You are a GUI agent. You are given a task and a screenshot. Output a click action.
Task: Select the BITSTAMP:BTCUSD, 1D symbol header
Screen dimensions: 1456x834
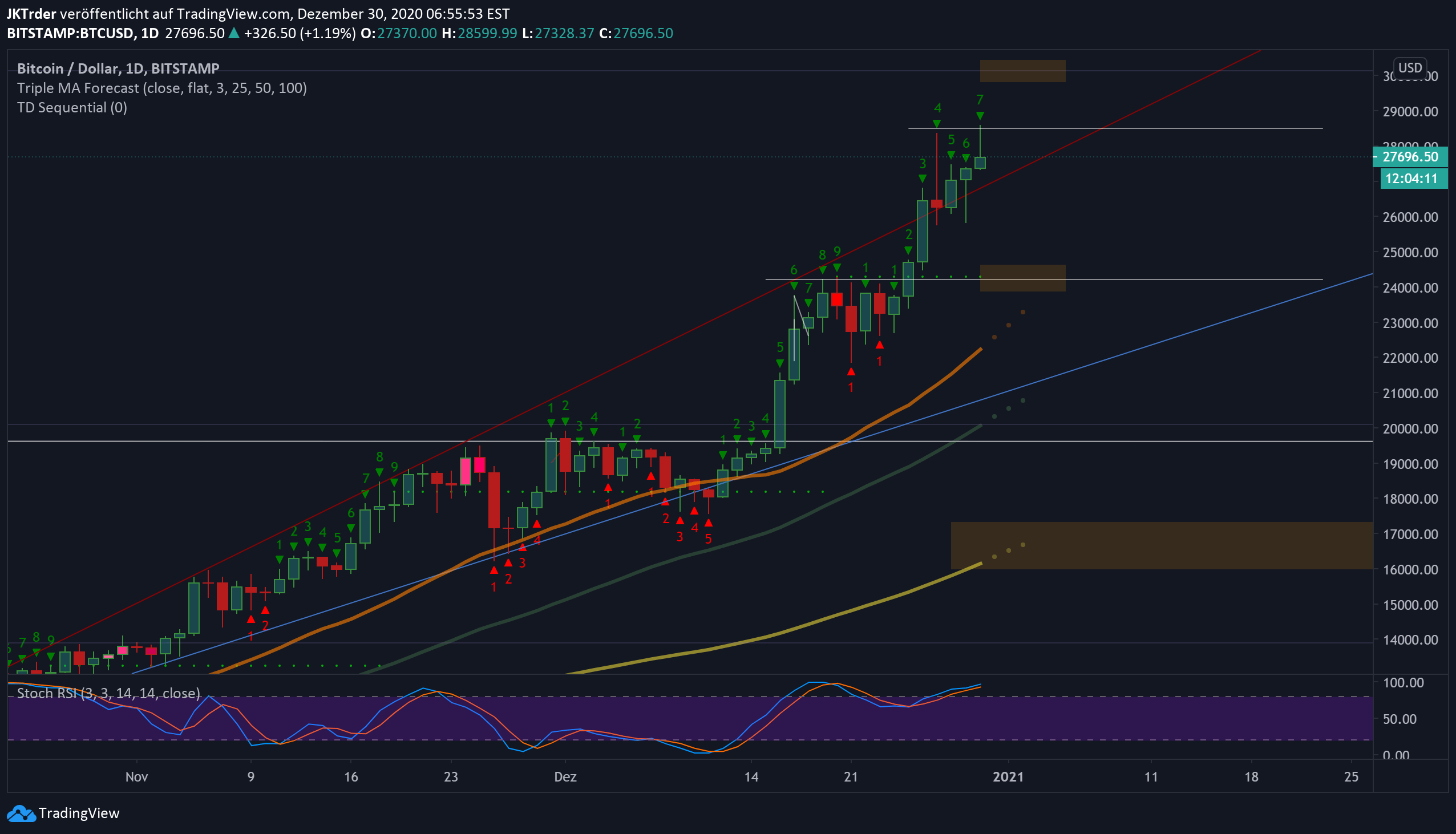pyautogui.click(x=83, y=33)
